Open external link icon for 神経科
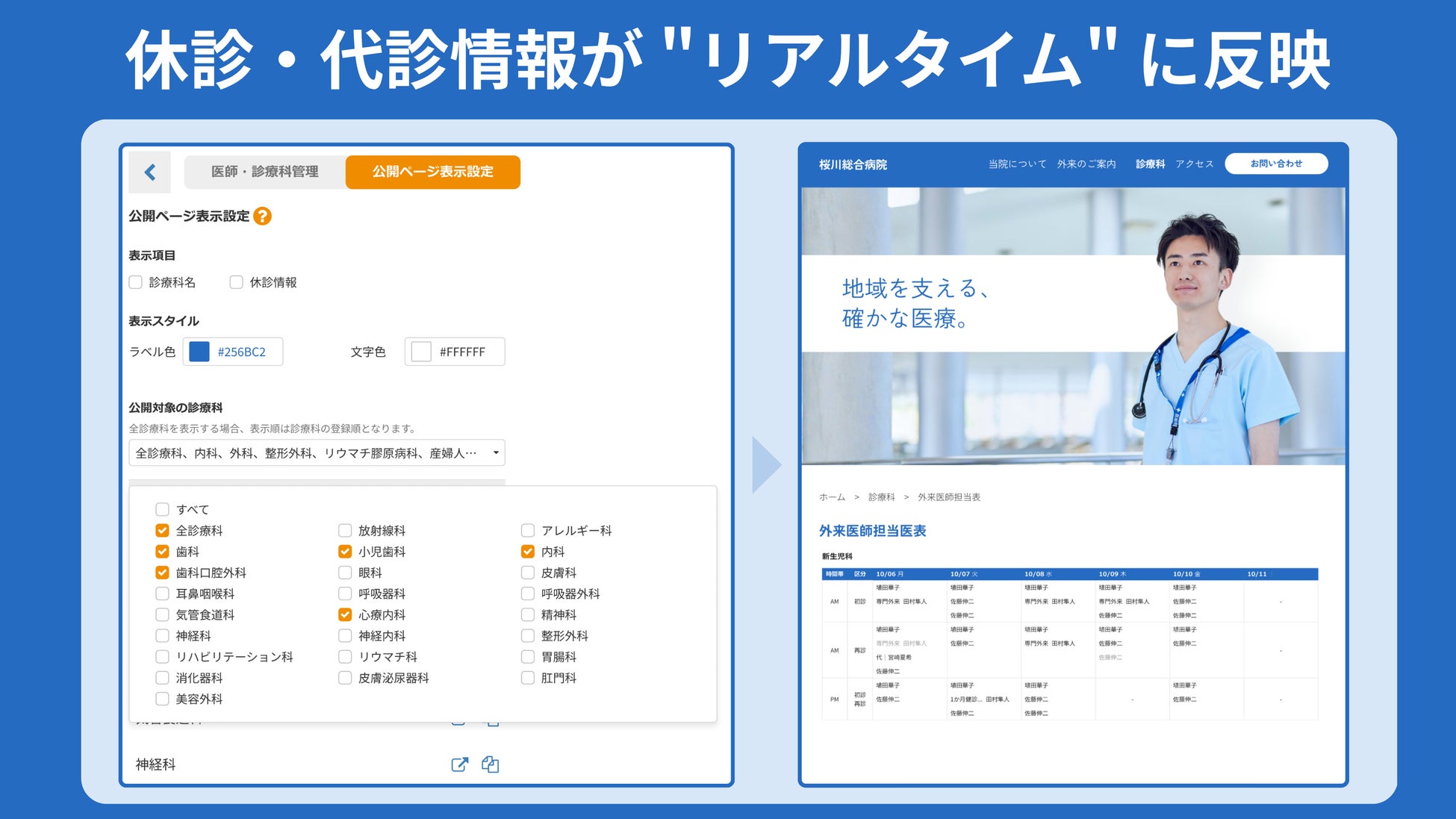Screen dimensions: 1456x819 point(460,764)
